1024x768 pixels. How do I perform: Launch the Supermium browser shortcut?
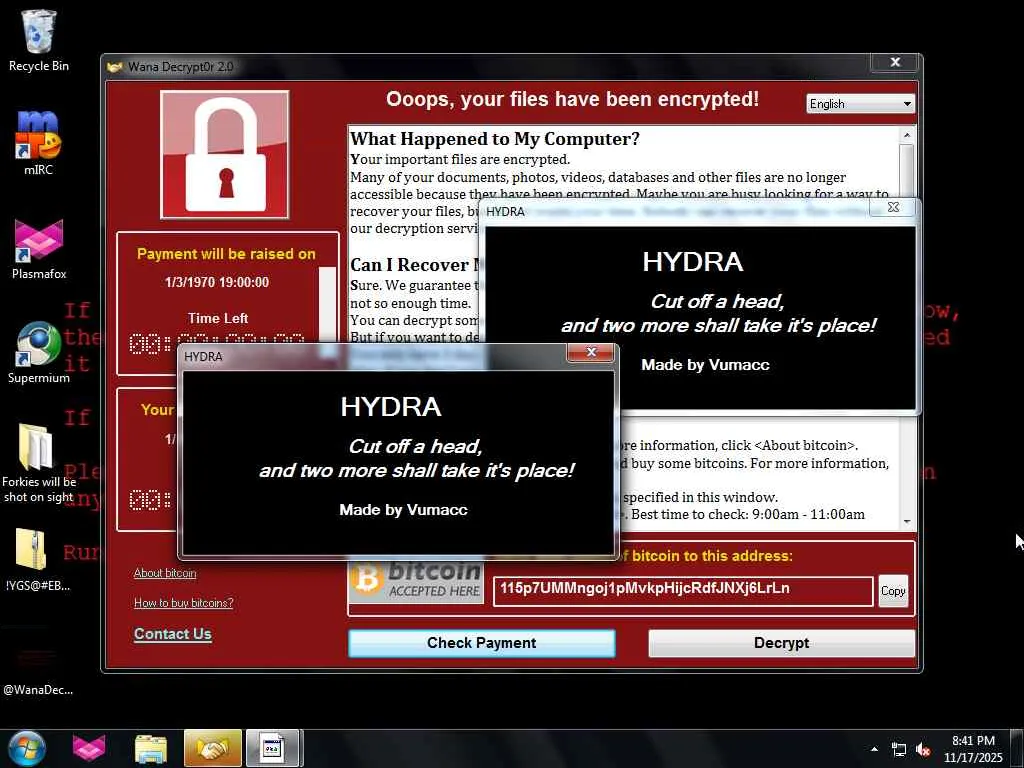click(x=39, y=353)
